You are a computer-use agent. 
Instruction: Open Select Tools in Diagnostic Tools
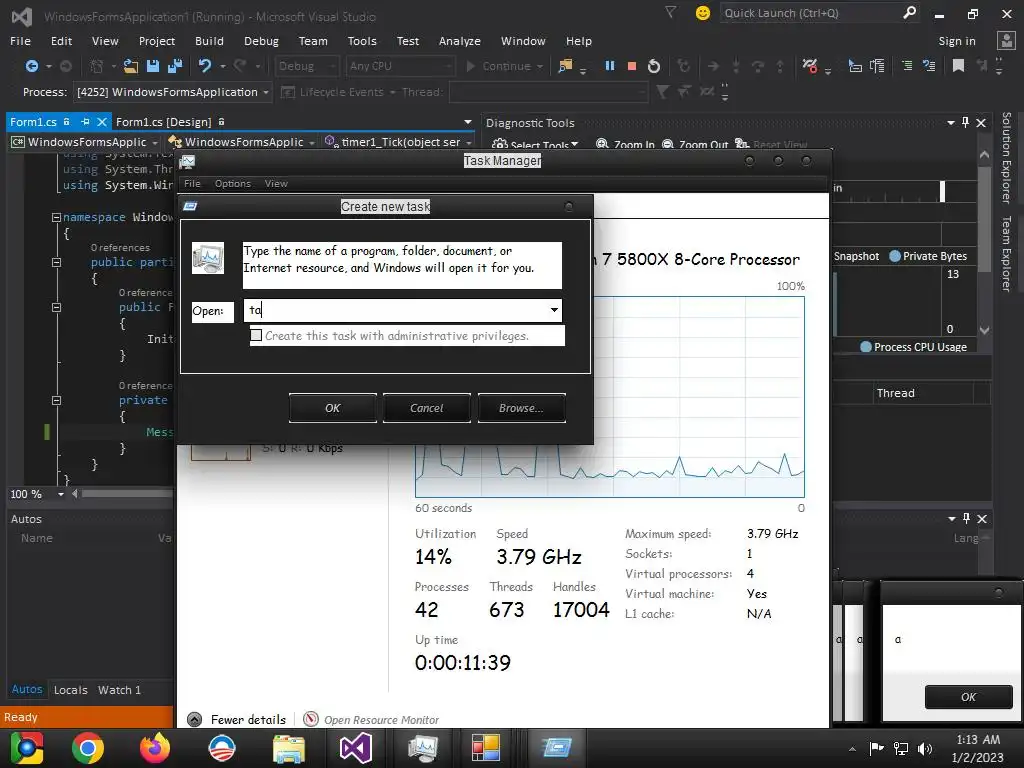click(x=536, y=144)
